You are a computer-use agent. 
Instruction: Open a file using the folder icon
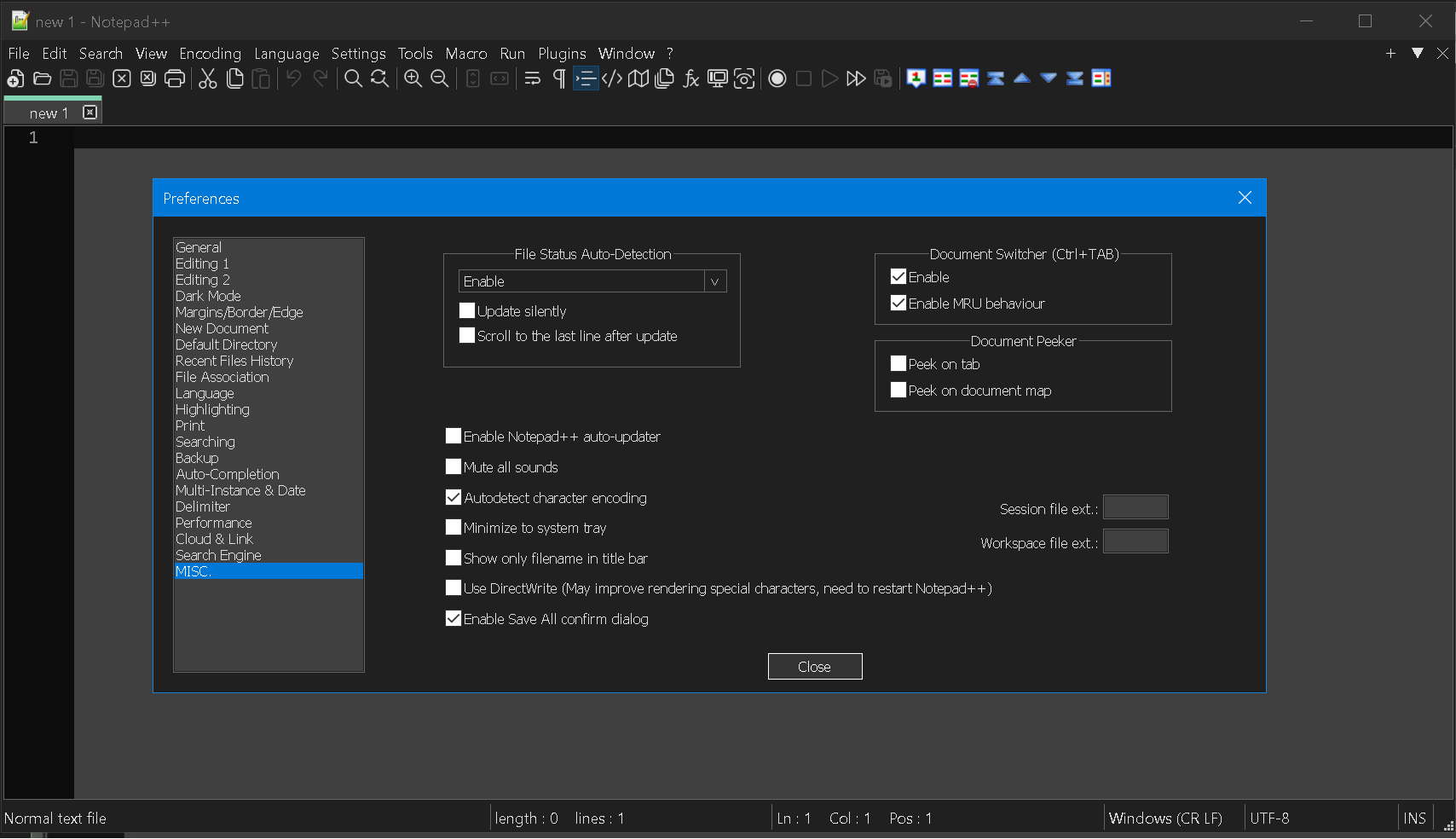[x=42, y=78]
